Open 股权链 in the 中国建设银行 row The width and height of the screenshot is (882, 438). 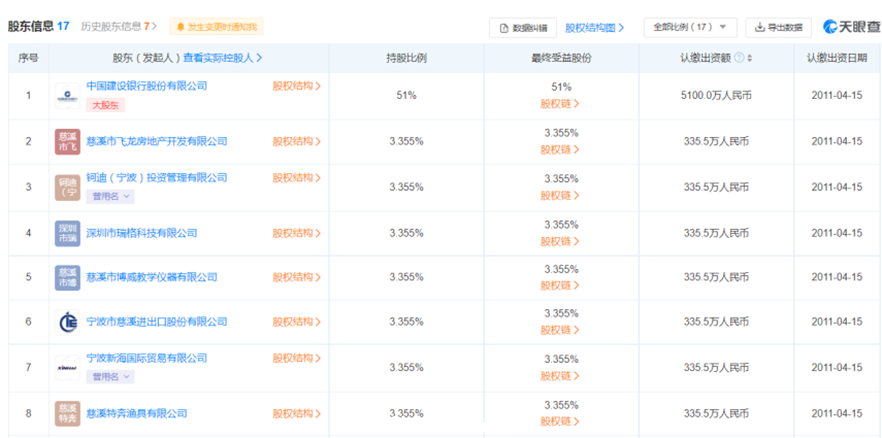[560, 104]
